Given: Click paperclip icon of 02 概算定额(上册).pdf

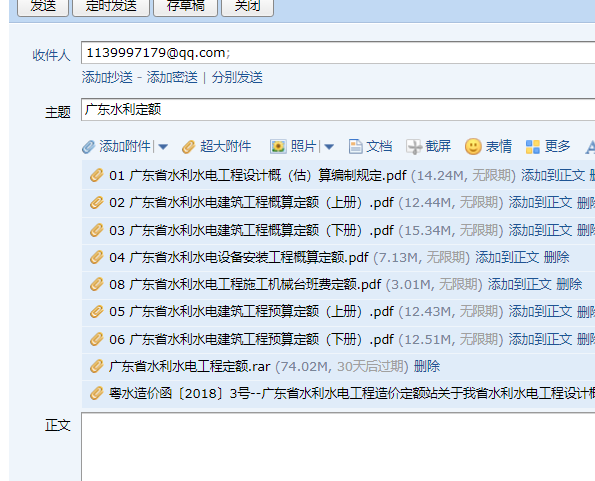Looking at the screenshot, I should coord(97,203).
